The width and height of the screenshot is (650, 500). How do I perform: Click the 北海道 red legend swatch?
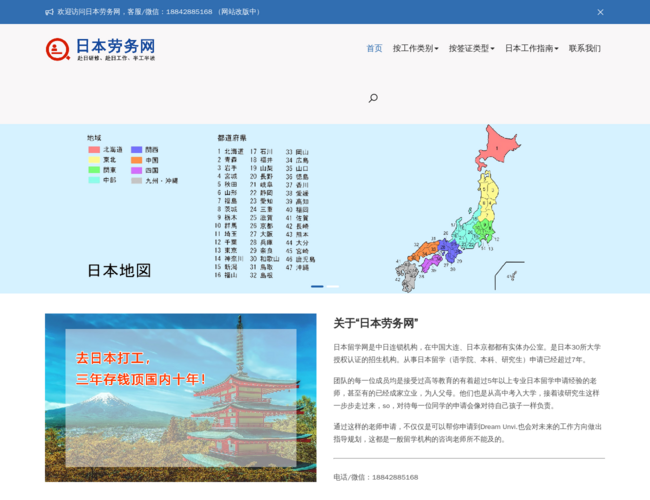point(94,150)
